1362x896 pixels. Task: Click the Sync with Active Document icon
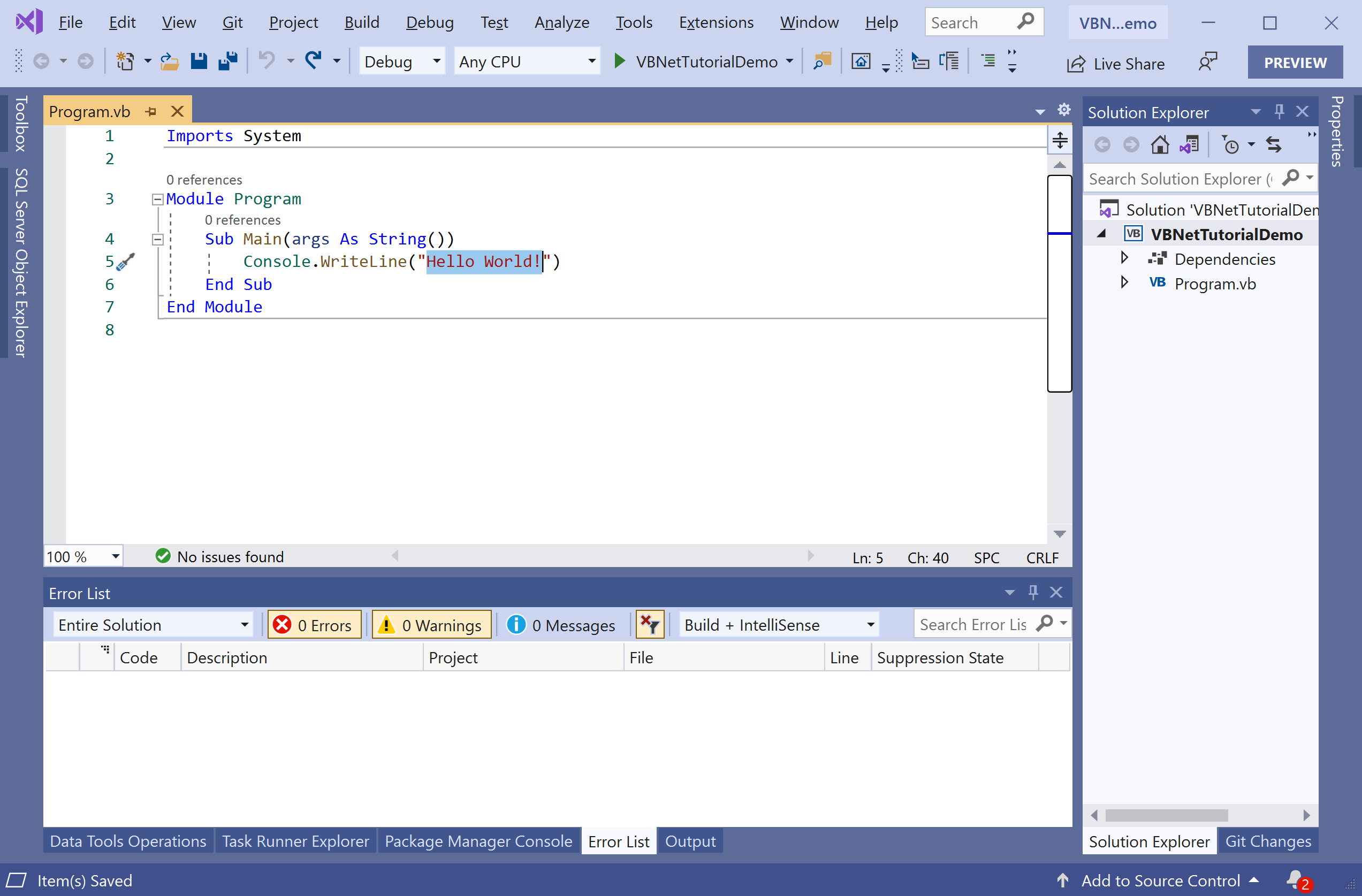[1273, 145]
